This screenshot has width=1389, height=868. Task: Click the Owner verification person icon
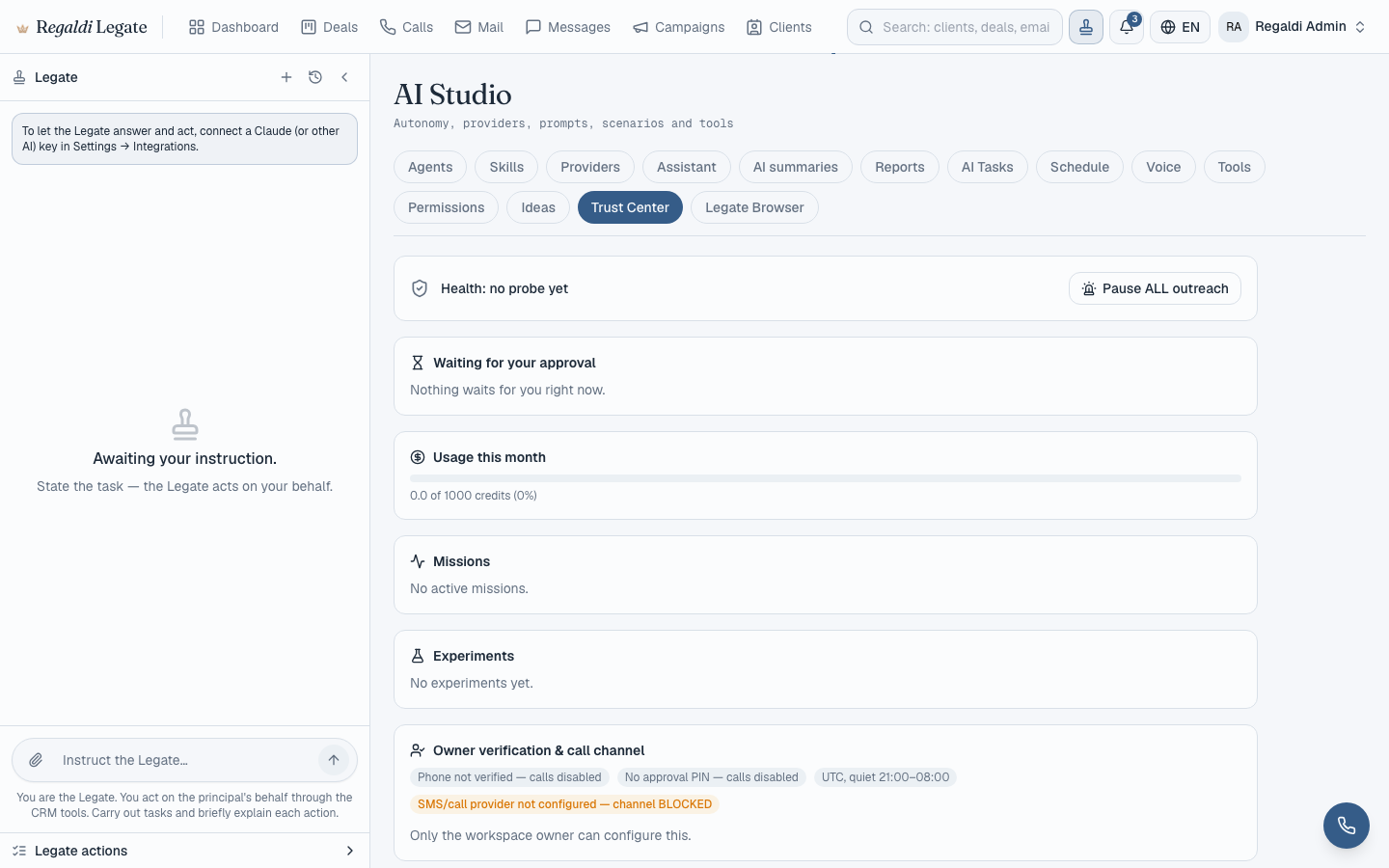click(418, 750)
